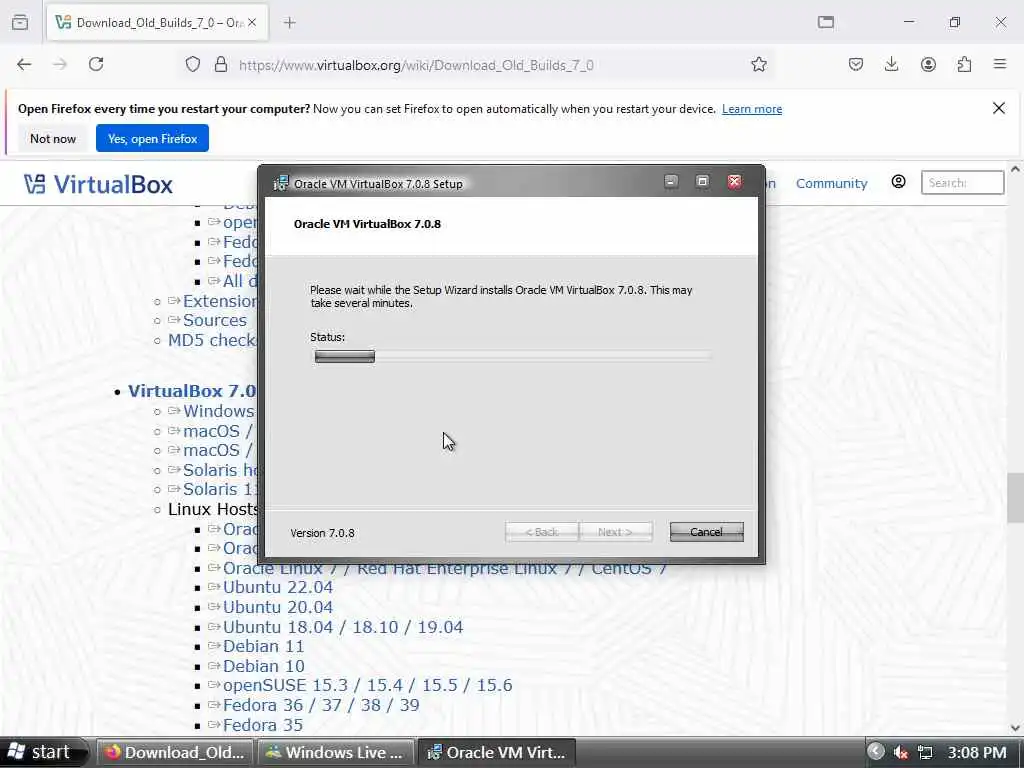
Task: Close the Download_Old_Builds_7_0 browser tab
Action: click(x=252, y=23)
